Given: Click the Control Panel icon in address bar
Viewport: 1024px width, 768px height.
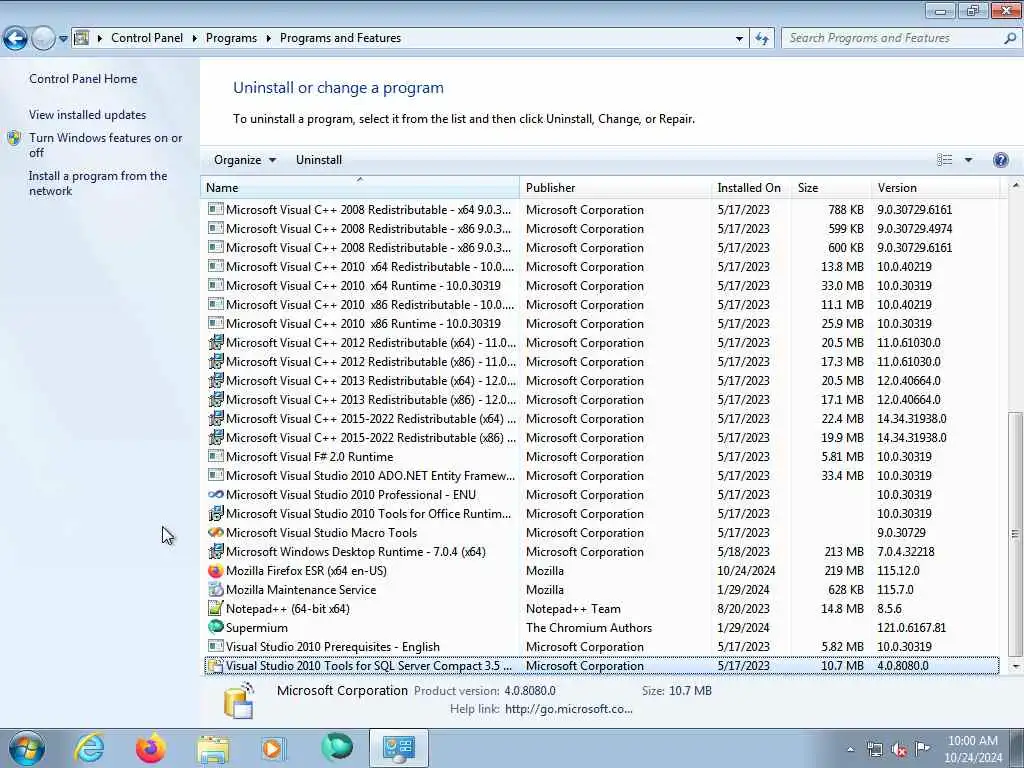Looking at the screenshot, I should (82, 38).
